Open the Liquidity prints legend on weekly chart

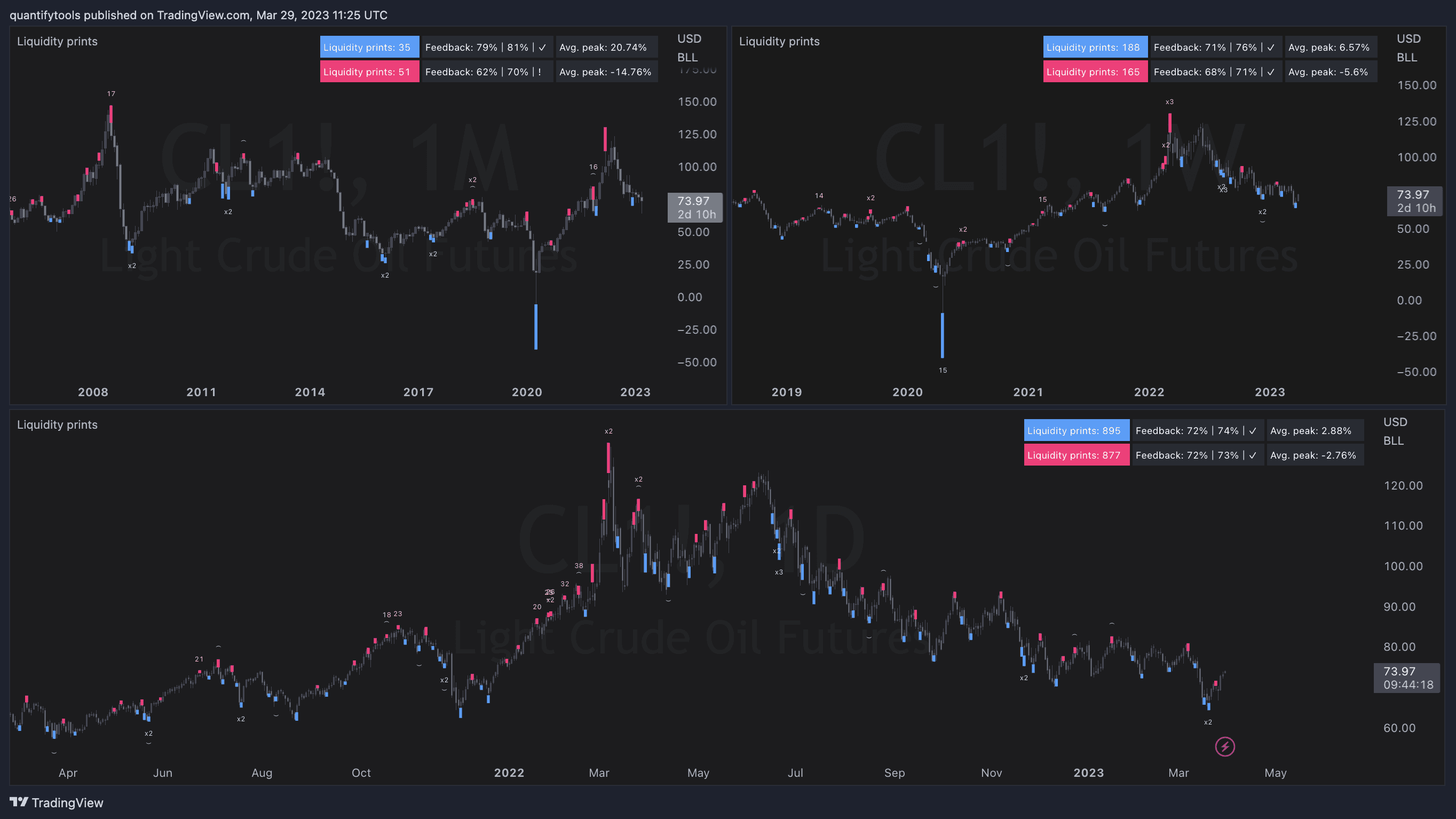pos(779,41)
